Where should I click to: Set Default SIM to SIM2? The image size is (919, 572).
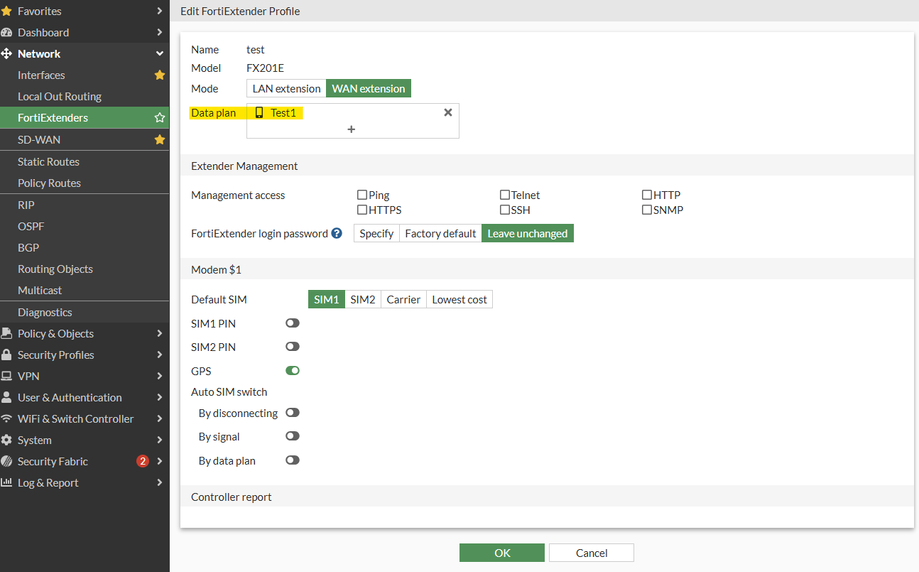tap(363, 299)
